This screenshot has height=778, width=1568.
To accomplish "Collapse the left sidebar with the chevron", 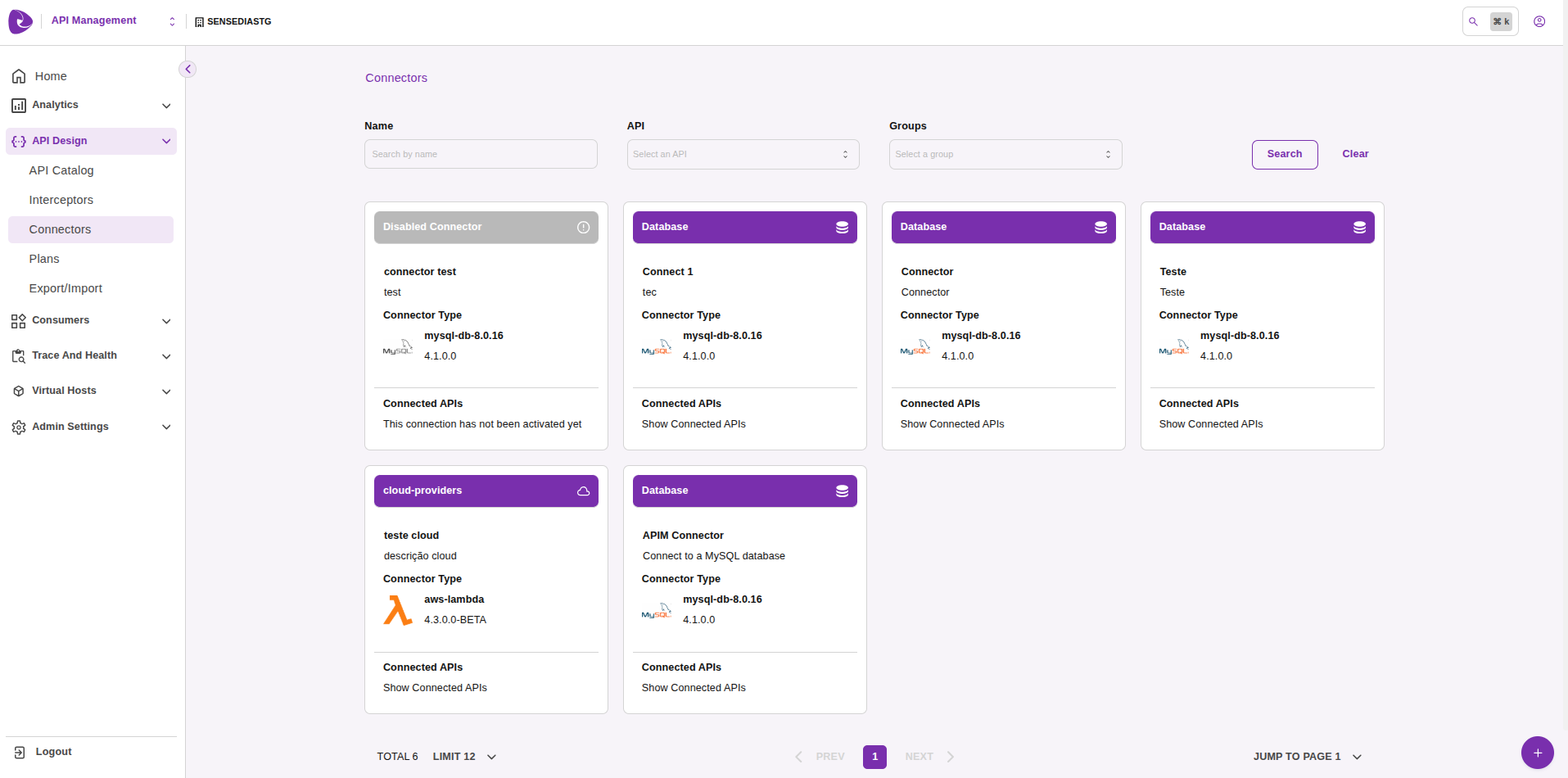I will click(x=187, y=69).
